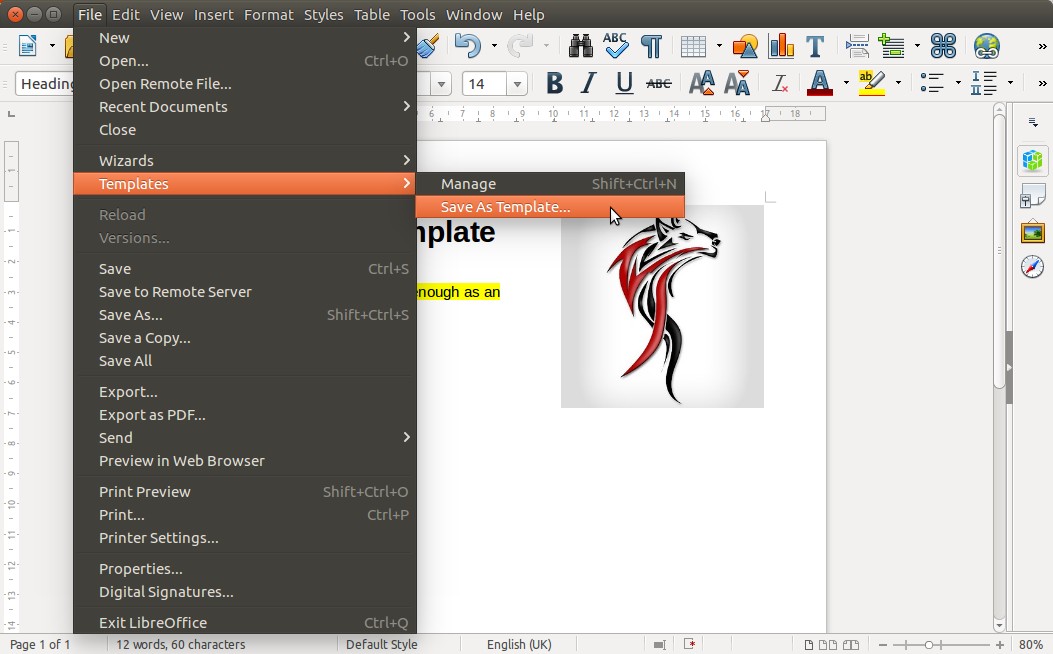Click the zoom in plus button
The height and width of the screenshot is (654, 1053).
pos(1000,645)
